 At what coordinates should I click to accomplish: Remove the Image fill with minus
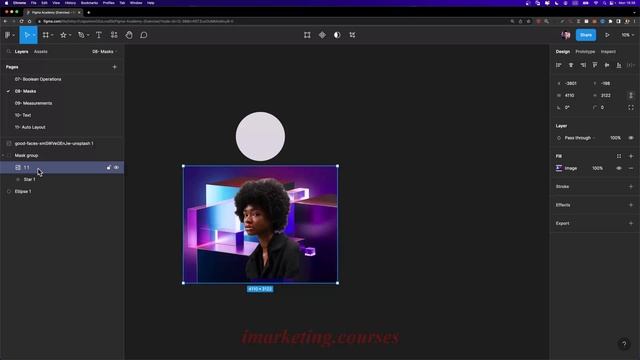[631, 168]
